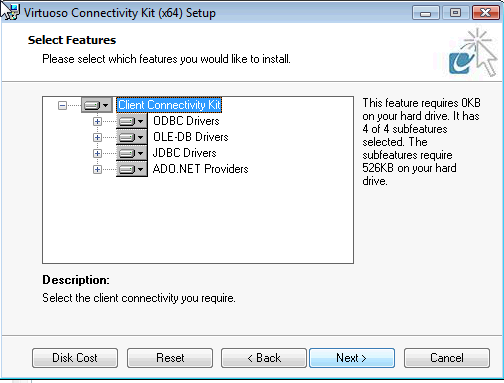Open install options dropdown for JDBC Drivers
Screen dimensions: 504x383
click(132, 153)
